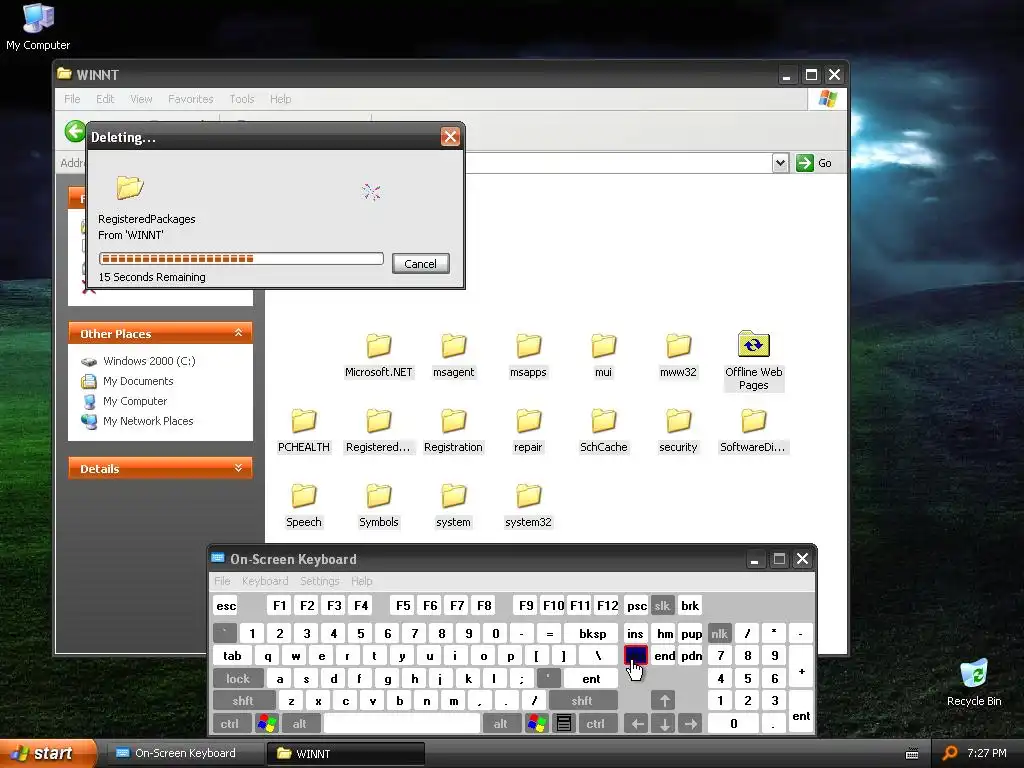Open the Tools menu in WINNT
The image size is (1024, 768).
tap(242, 99)
